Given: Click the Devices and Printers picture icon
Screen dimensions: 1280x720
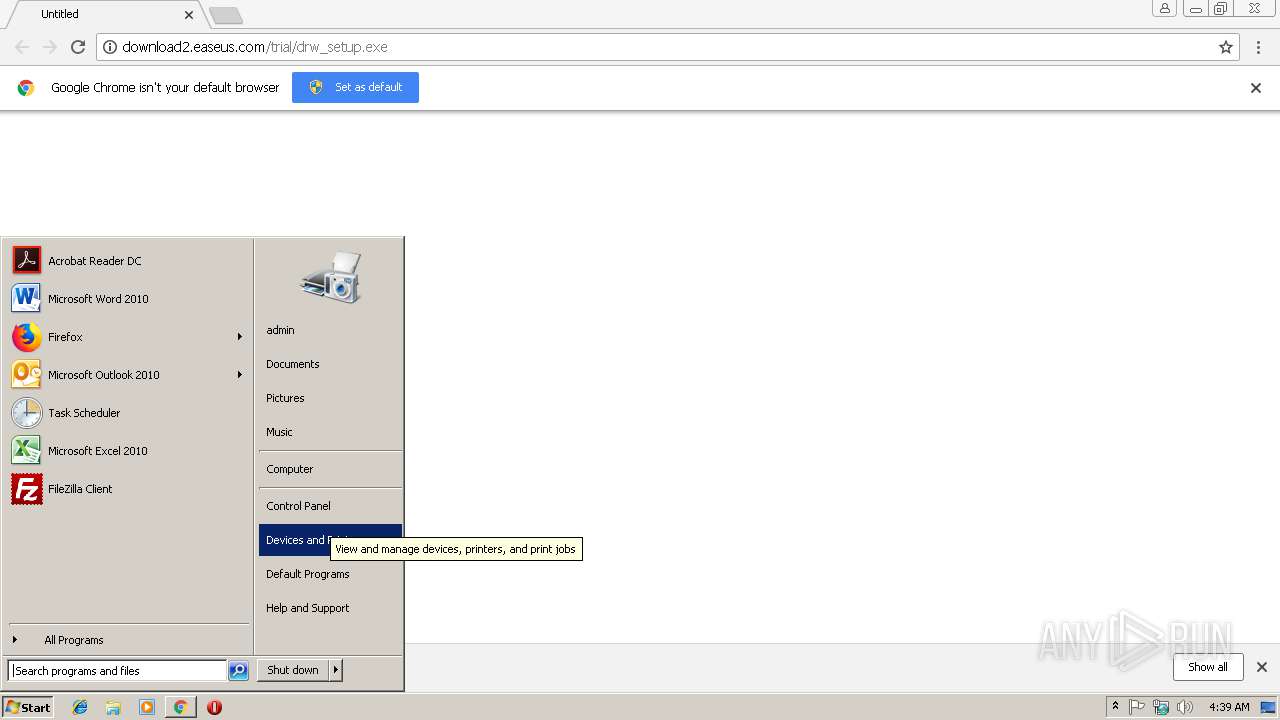Looking at the screenshot, I should [330, 277].
